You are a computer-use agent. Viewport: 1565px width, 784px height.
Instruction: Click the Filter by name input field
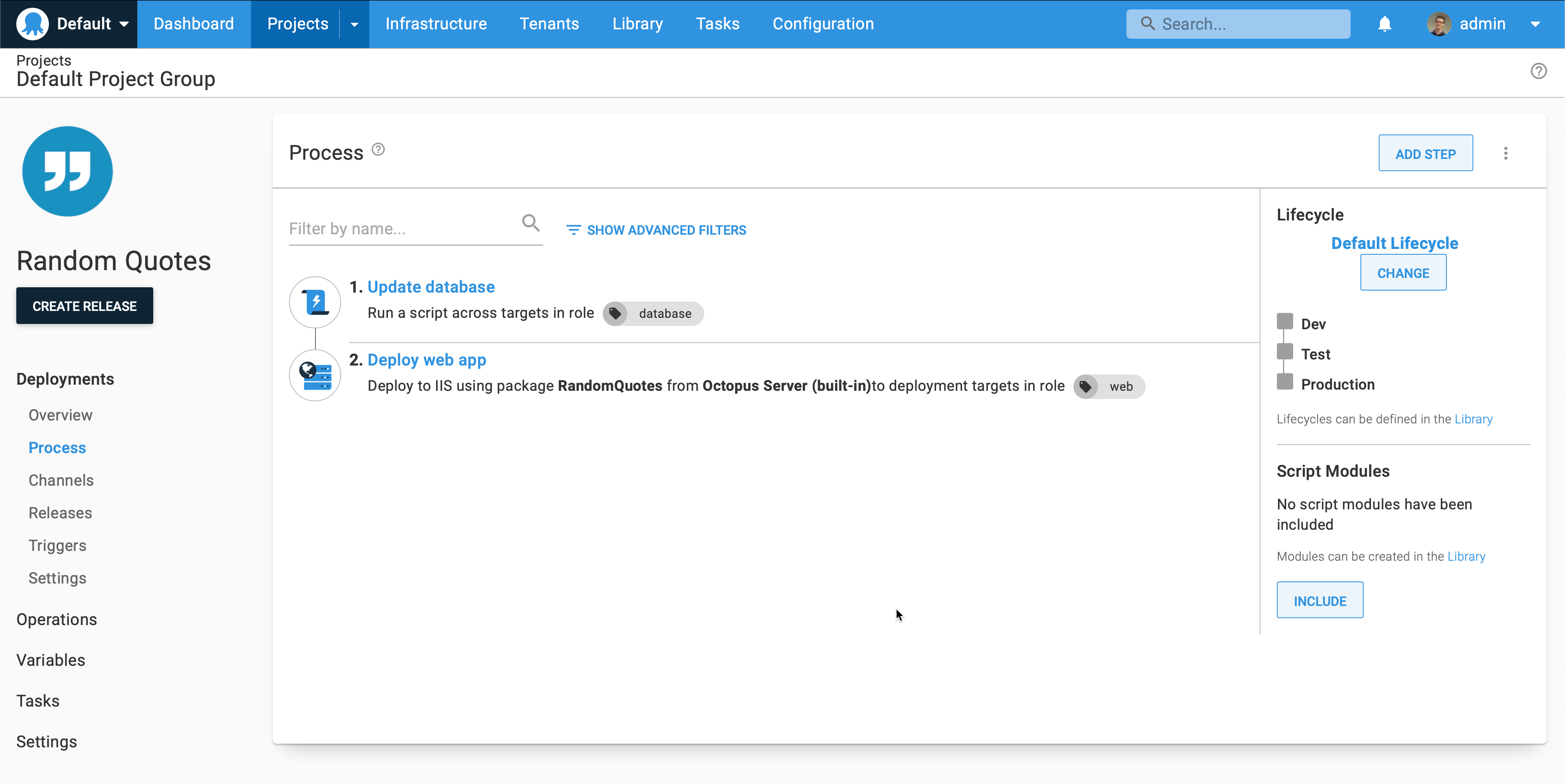(x=401, y=228)
